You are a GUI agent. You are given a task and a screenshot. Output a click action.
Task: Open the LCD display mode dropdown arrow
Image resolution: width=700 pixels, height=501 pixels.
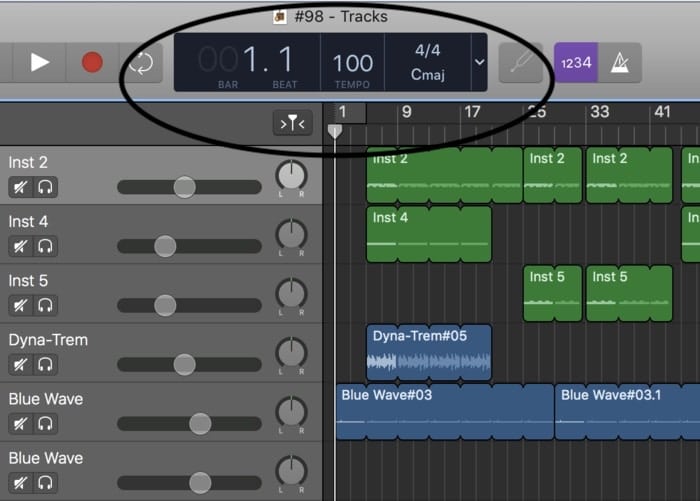point(479,62)
